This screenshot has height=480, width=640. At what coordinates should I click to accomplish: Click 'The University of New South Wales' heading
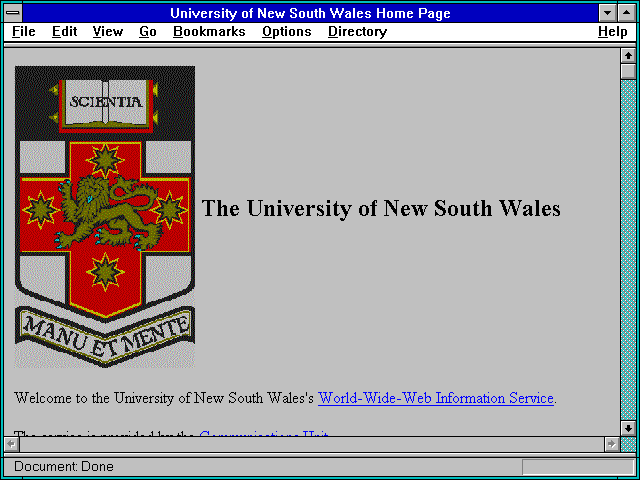(x=381, y=208)
